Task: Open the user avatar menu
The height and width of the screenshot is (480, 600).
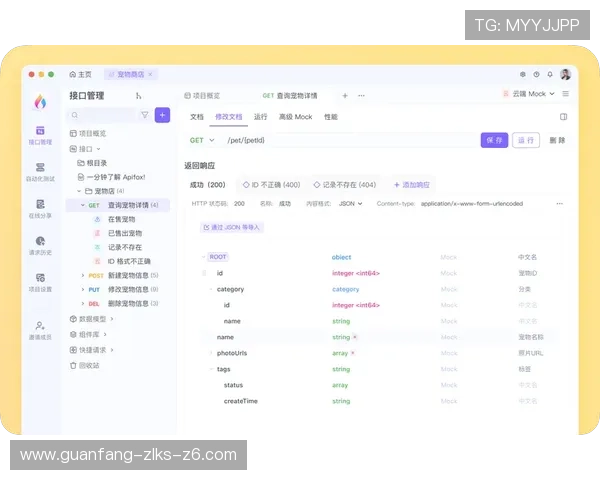Action: click(x=566, y=74)
